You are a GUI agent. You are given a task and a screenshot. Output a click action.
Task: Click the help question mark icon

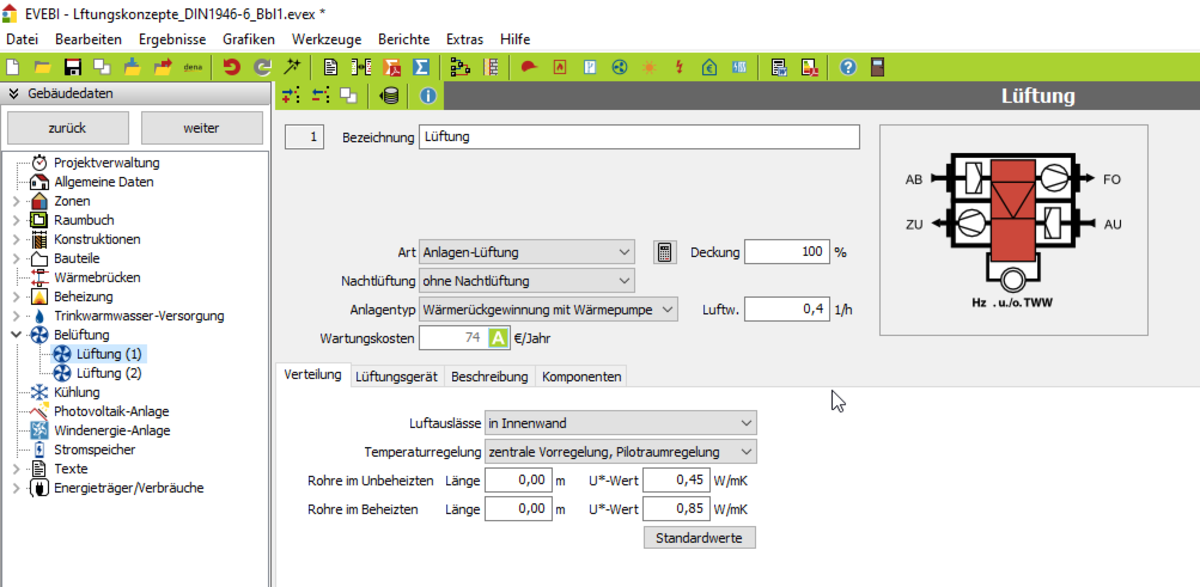coord(848,67)
